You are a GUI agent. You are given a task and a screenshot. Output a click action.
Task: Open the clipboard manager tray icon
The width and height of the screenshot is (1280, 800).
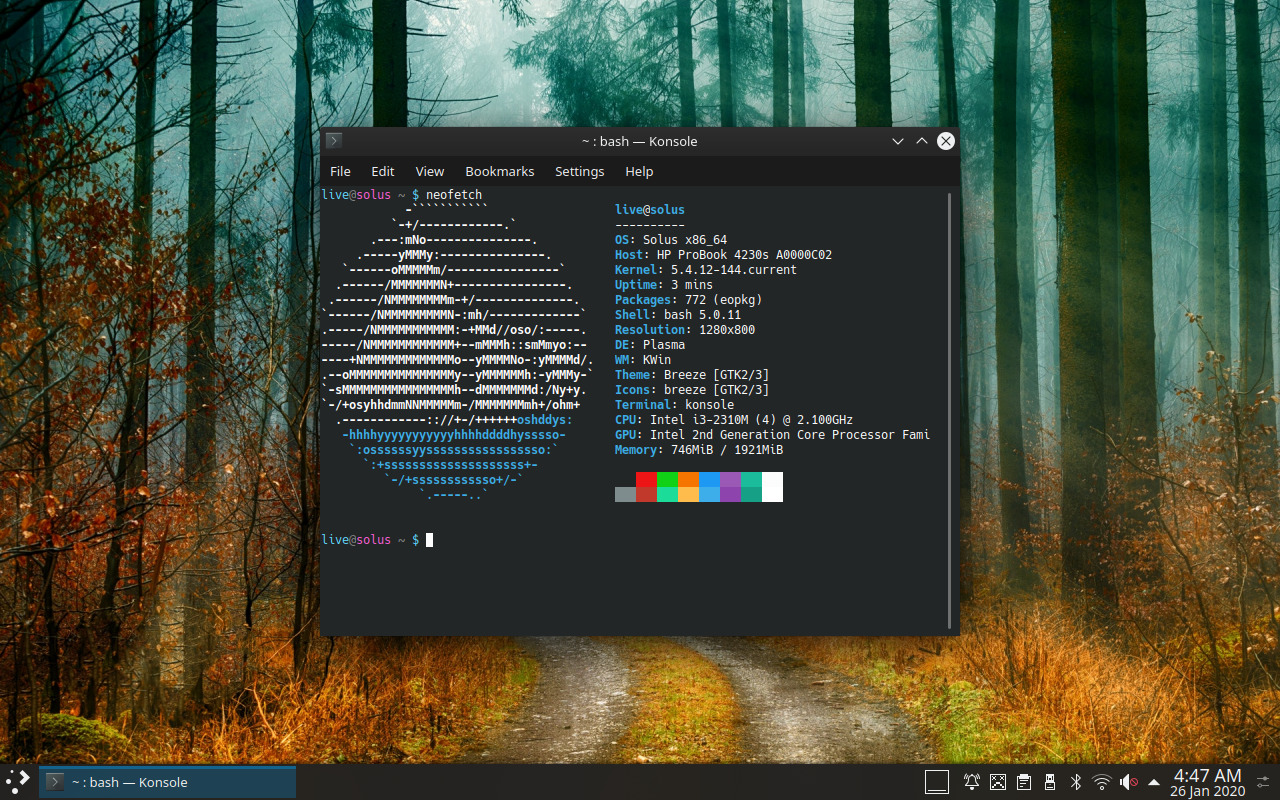click(1023, 781)
